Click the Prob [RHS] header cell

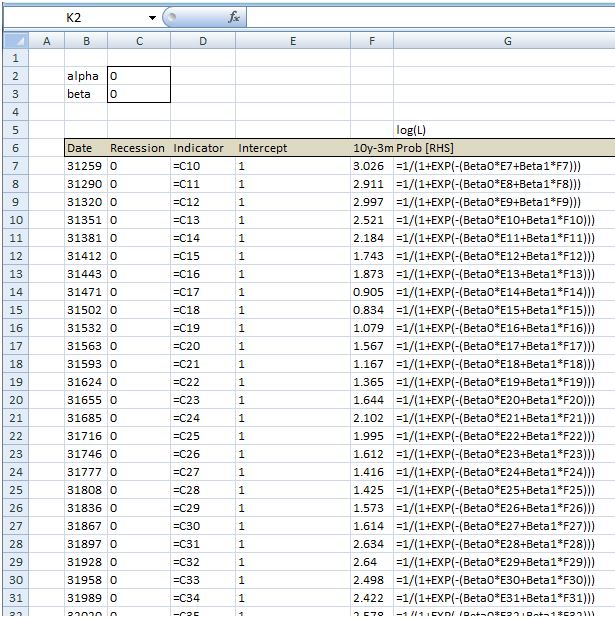pyautogui.click(x=425, y=148)
